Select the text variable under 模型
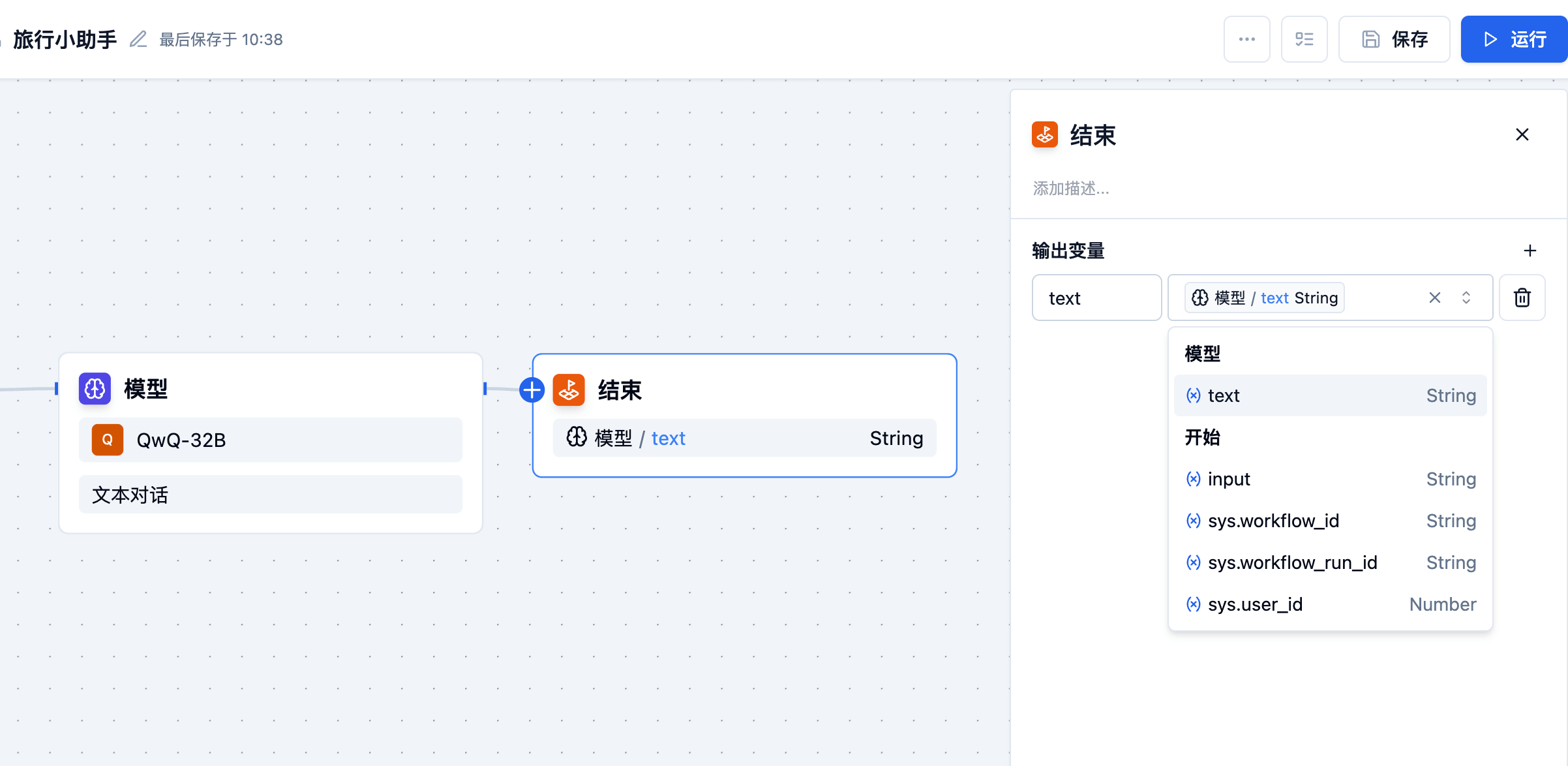The width and height of the screenshot is (1568, 766). 1329,395
